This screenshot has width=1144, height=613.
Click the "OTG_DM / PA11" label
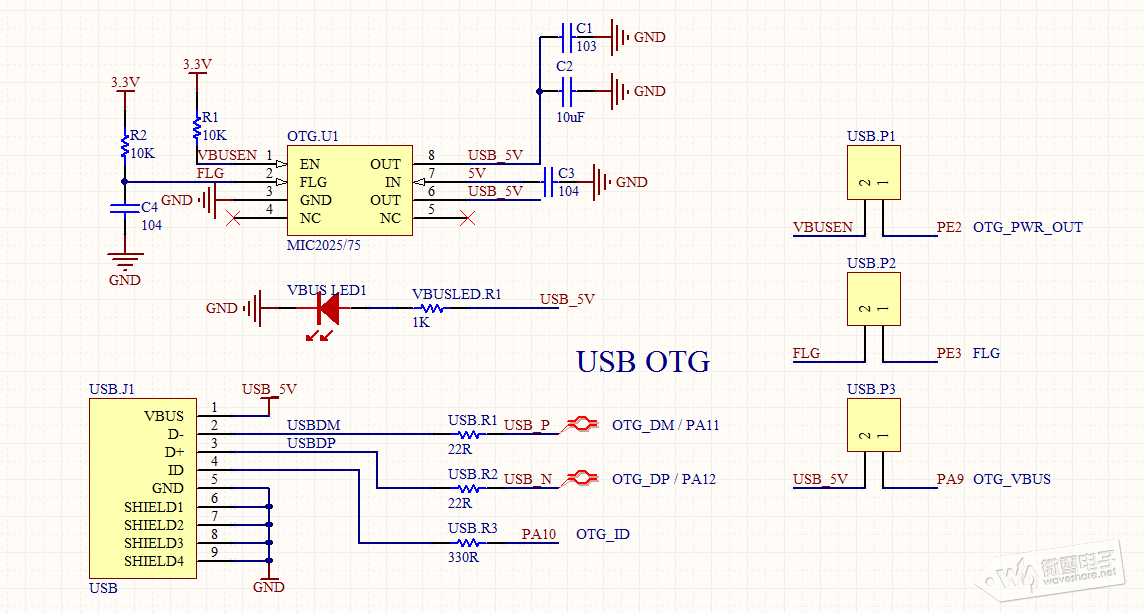tap(665, 425)
